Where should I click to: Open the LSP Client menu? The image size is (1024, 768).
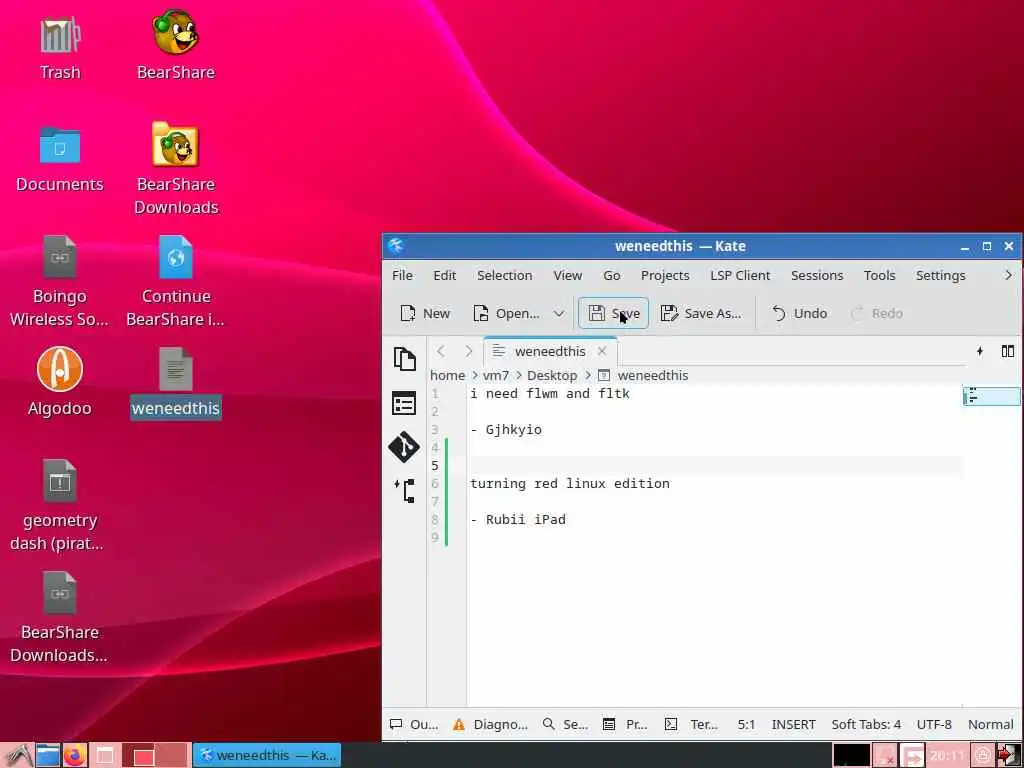coord(740,276)
